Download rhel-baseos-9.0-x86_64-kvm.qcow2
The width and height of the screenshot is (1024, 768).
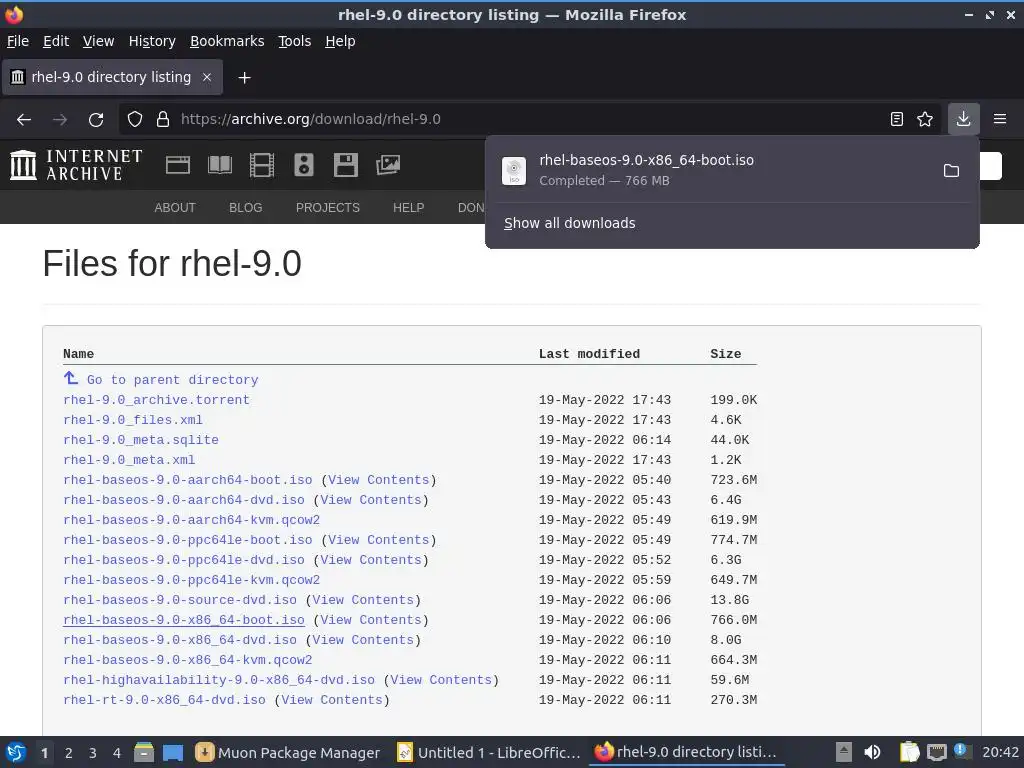(187, 660)
